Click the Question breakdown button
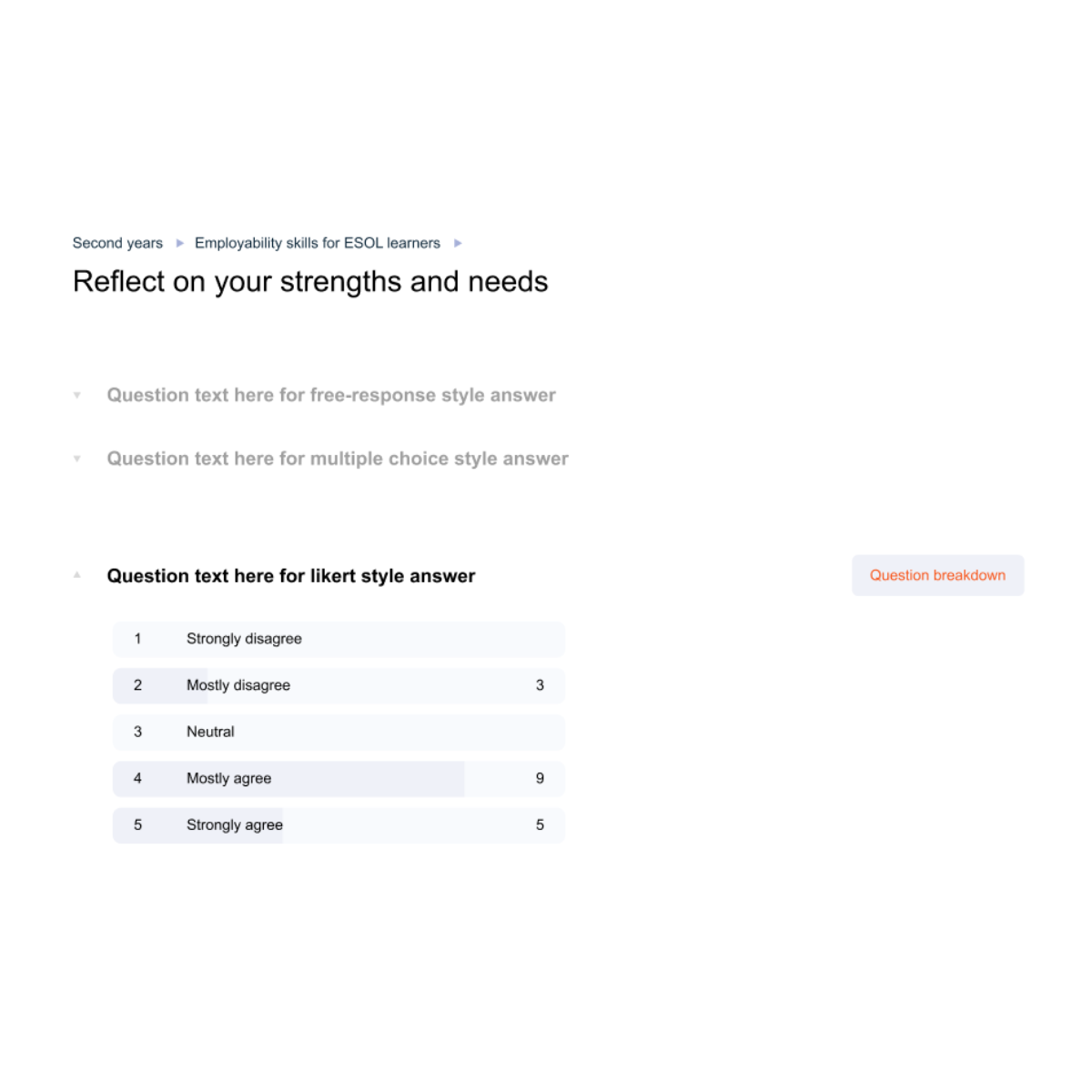 (937, 575)
